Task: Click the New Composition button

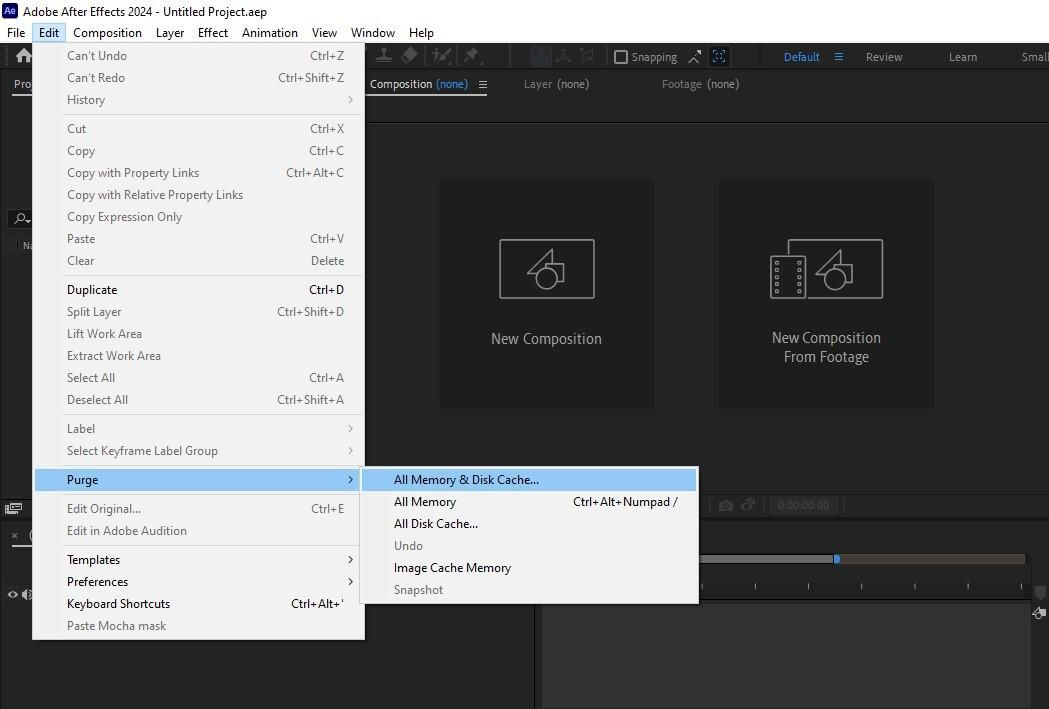Action: (546, 293)
